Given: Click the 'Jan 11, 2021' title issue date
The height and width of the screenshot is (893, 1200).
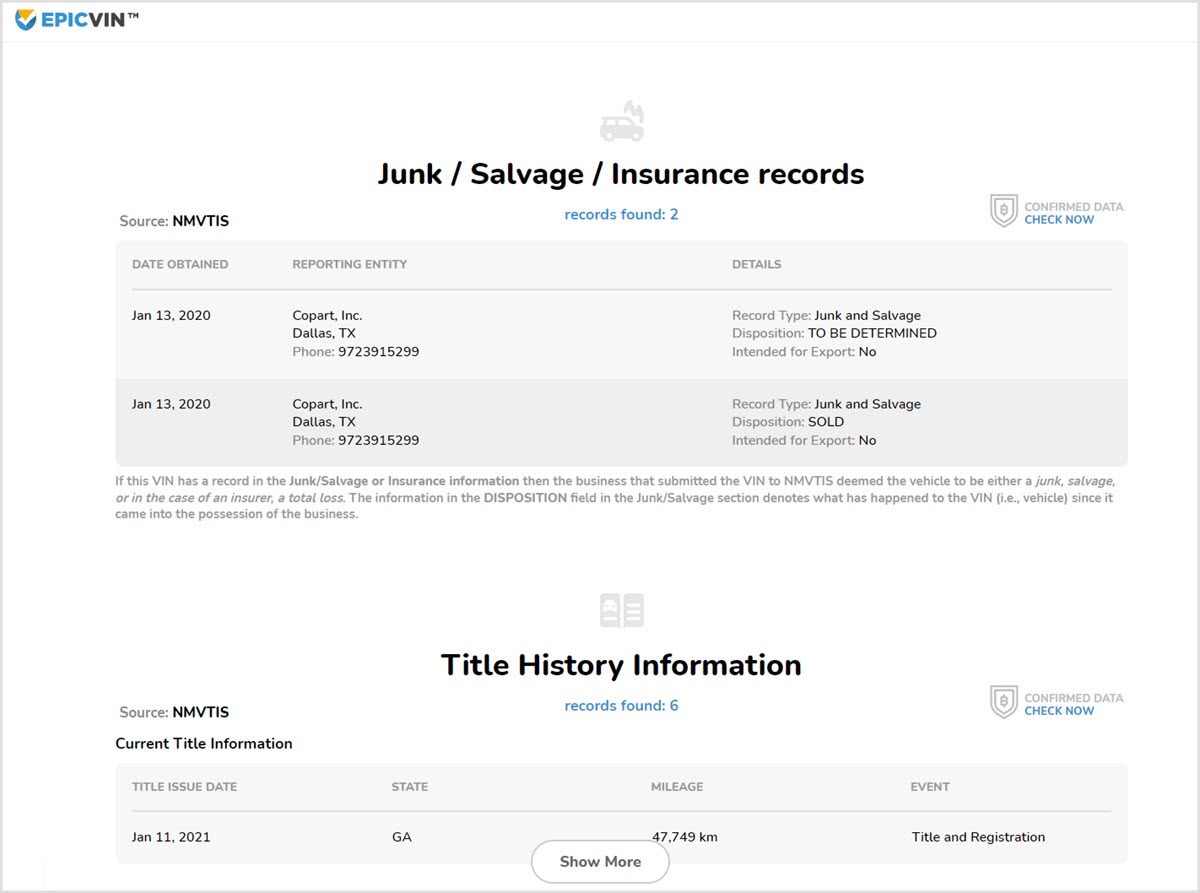Looking at the screenshot, I should [x=171, y=837].
